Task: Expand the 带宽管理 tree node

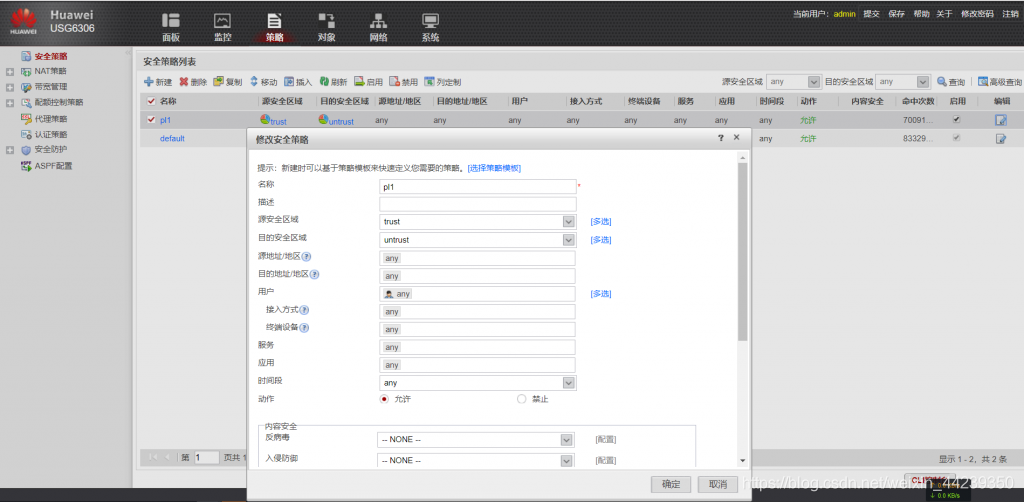Action: (x=10, y=87)
